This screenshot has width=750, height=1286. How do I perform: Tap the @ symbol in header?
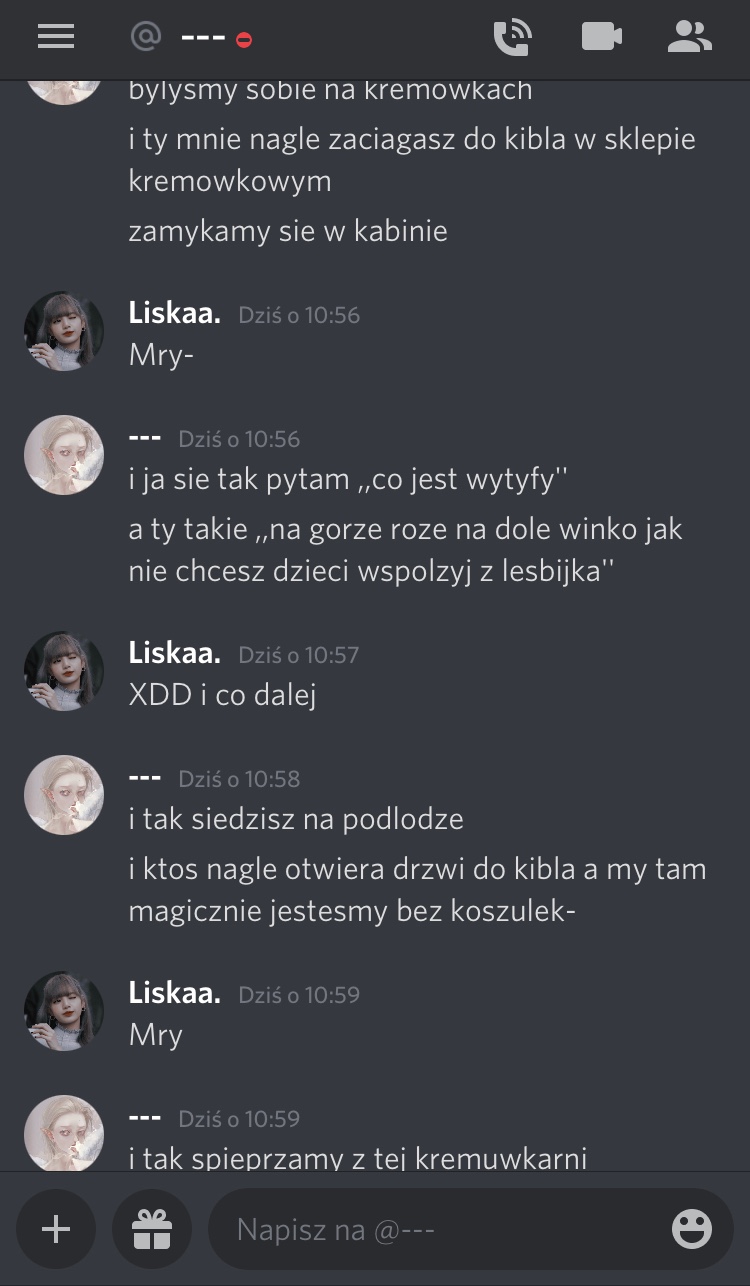coord(145,37)
